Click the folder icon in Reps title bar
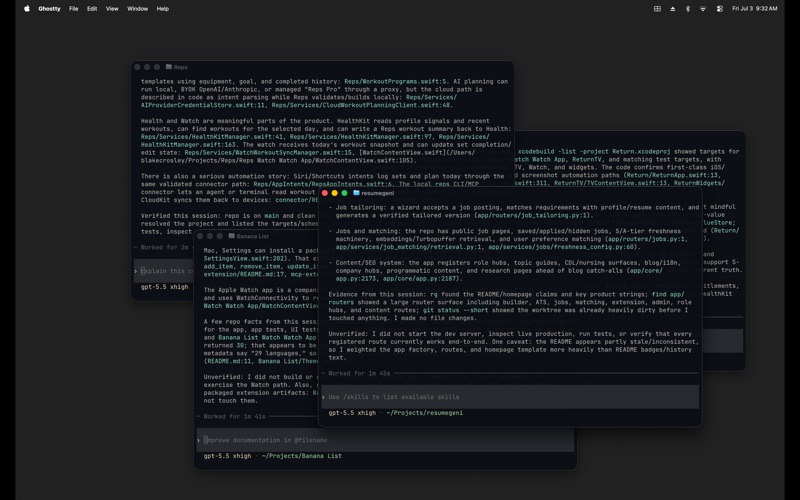 point(168,67)
